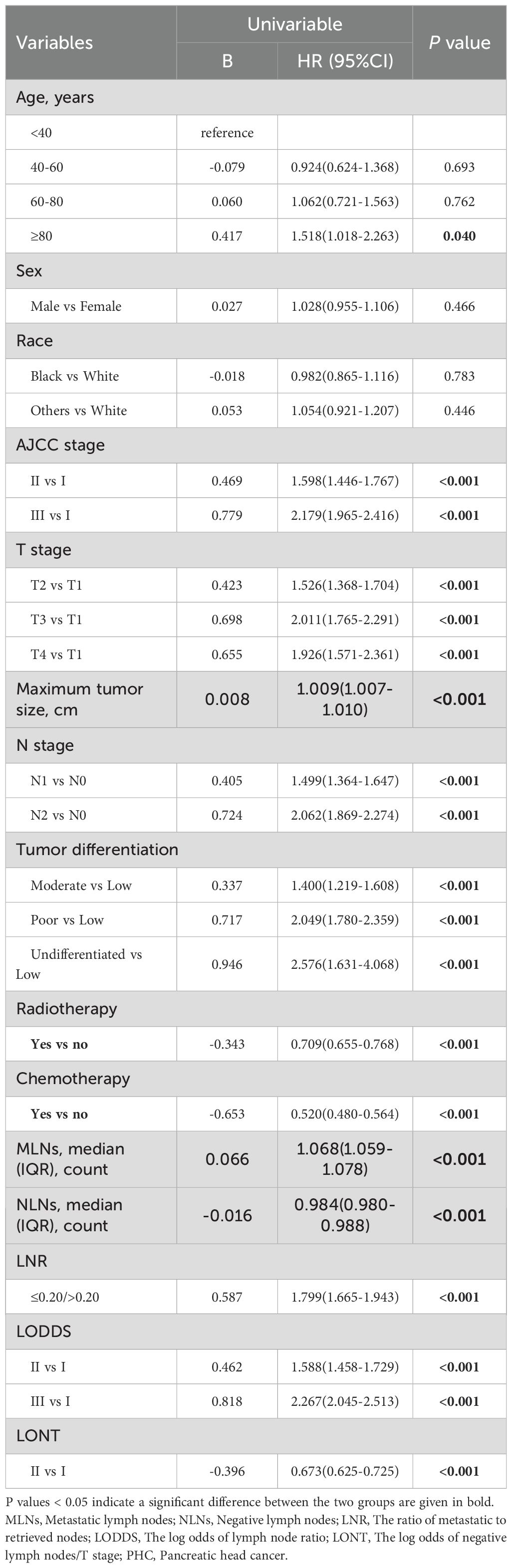Select the Maximum tumor size, cm row
The width and height of the screenshot is (512, 1568).
click(x=256, y=699)
